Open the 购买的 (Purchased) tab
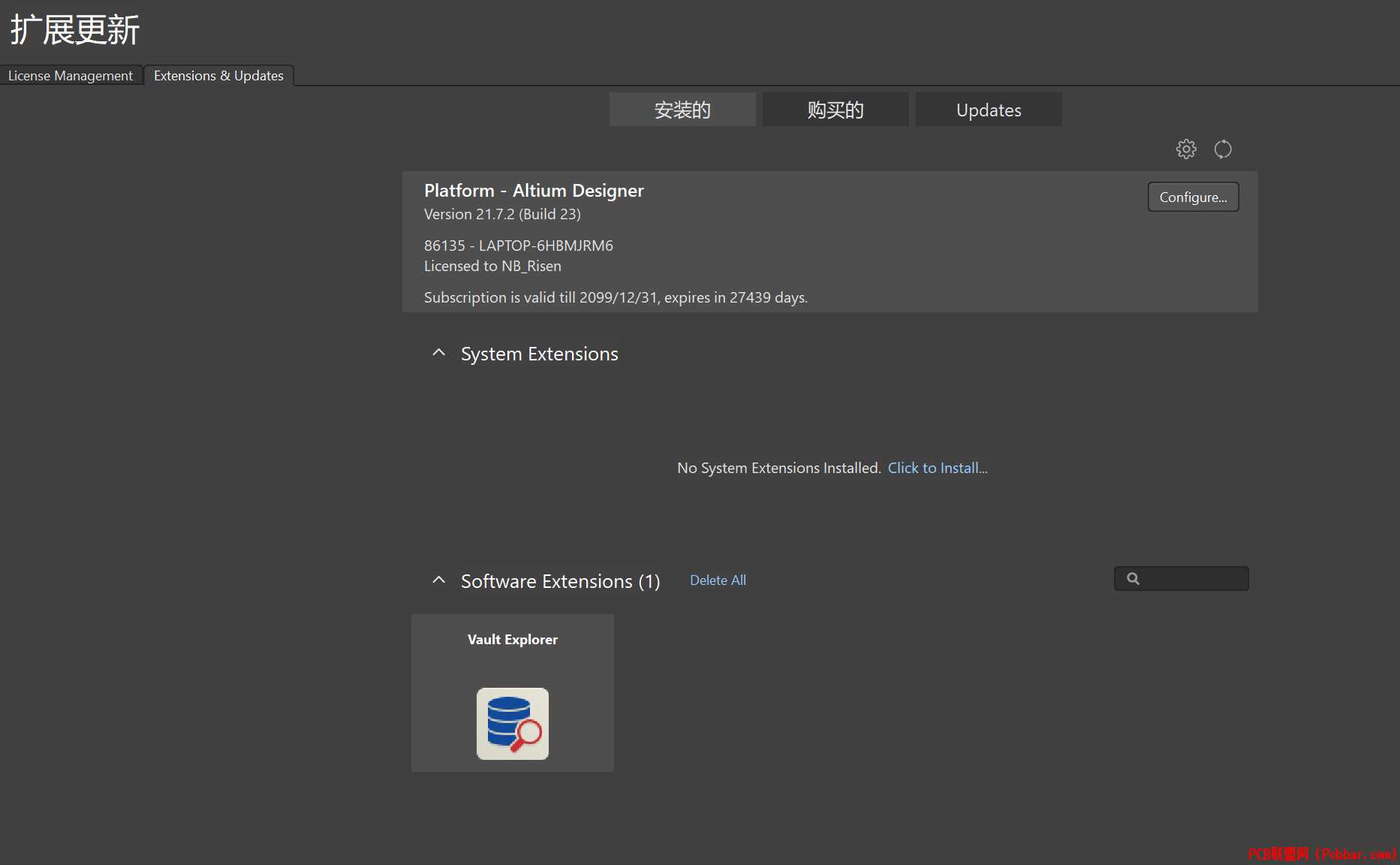 (x=835, y=110)
